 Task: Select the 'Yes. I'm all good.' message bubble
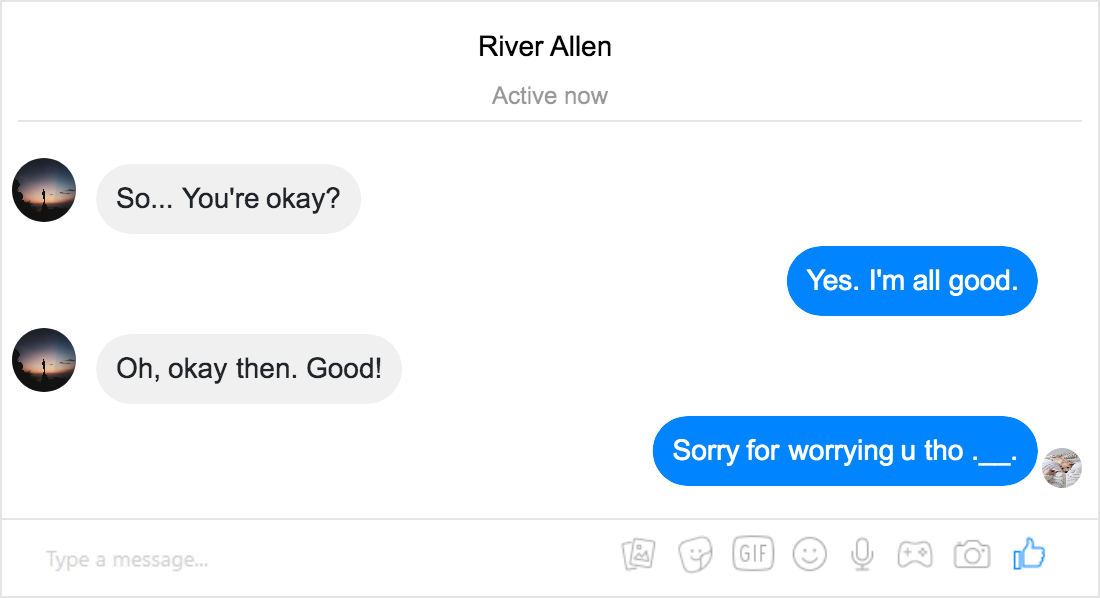tap(912, 281)
